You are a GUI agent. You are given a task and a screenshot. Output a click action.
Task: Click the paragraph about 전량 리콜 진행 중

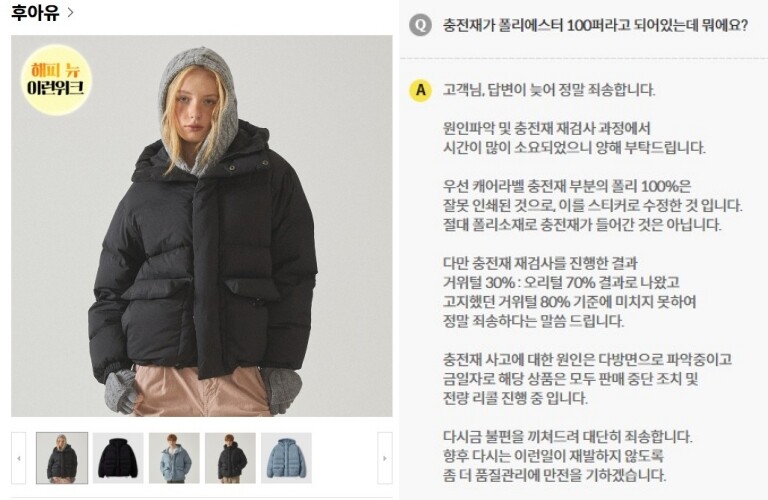point(515,398)
